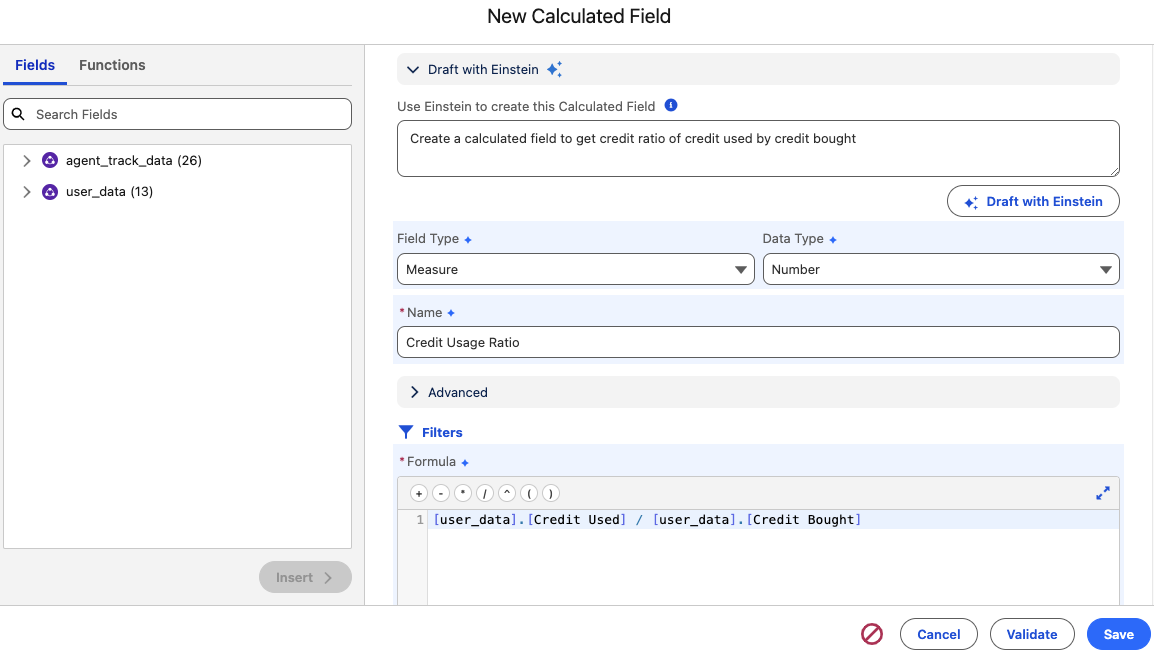Expand the agent_track_data field list
The image size is (1154, 658).
[27, 160]
